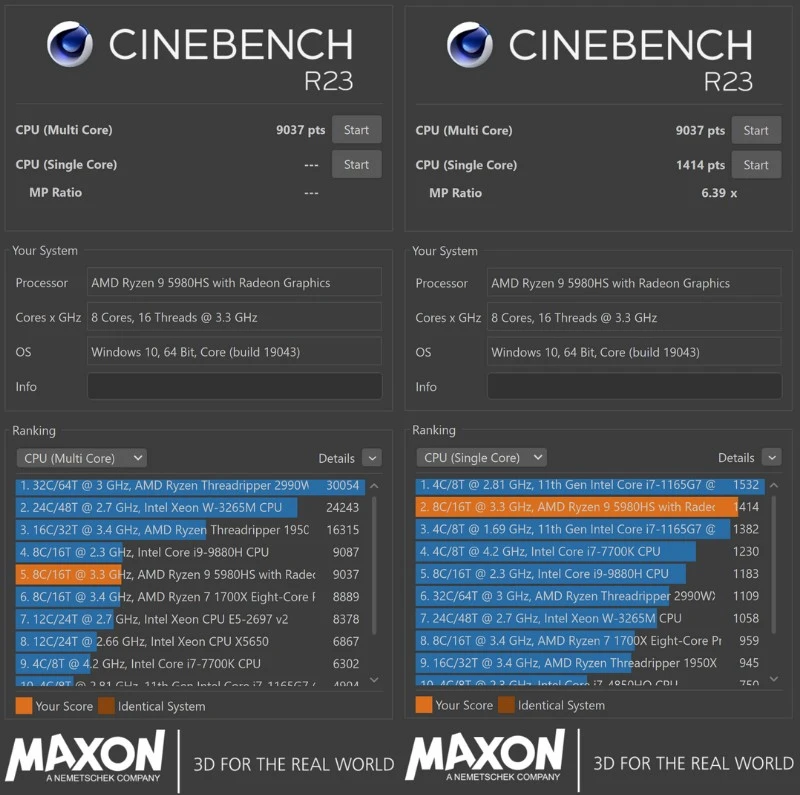Run the Multi Core test in the right window
Screen dimensions: 800x795
[756, 129]
